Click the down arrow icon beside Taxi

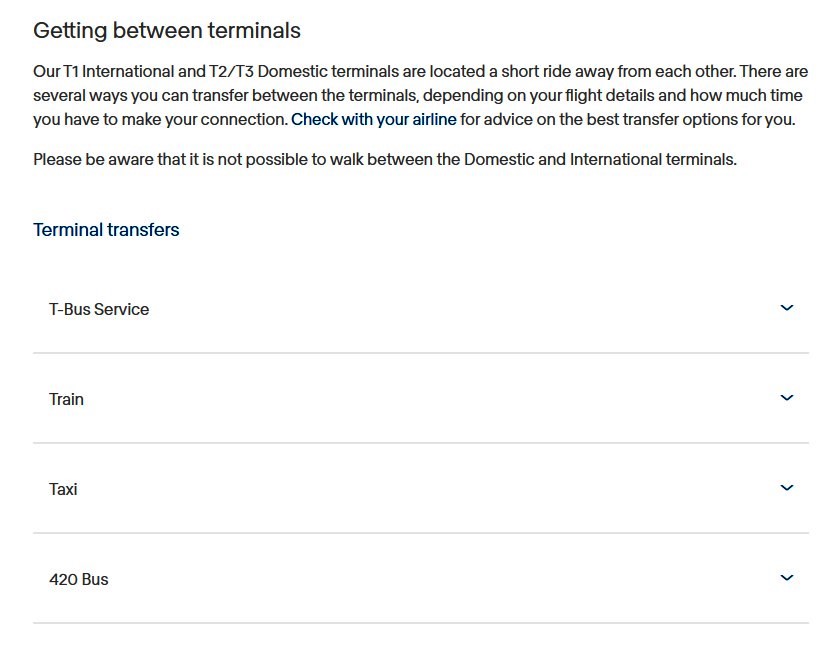[x=786, y=487]
